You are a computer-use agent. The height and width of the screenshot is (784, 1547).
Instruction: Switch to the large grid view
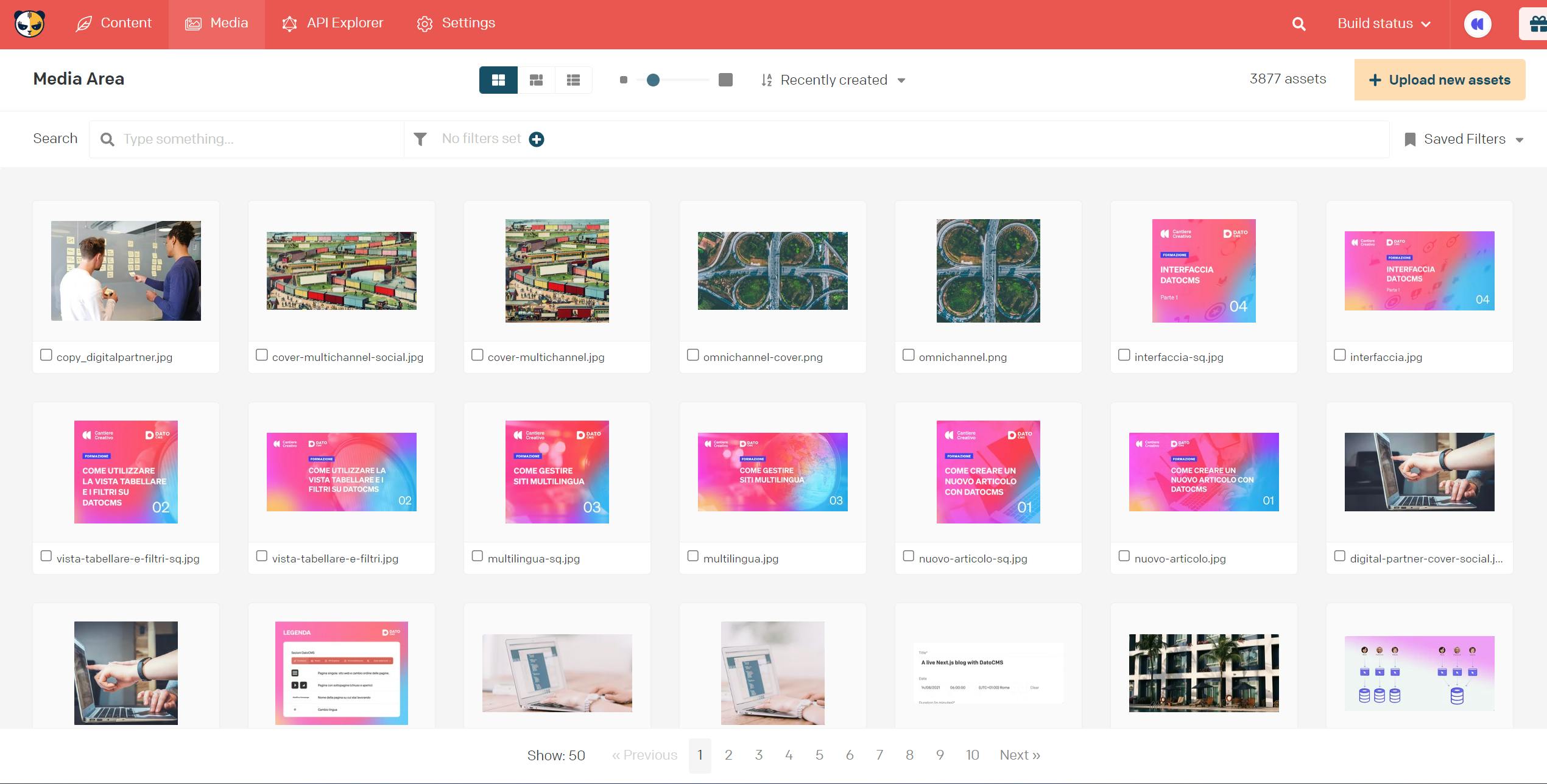(498, 80)
